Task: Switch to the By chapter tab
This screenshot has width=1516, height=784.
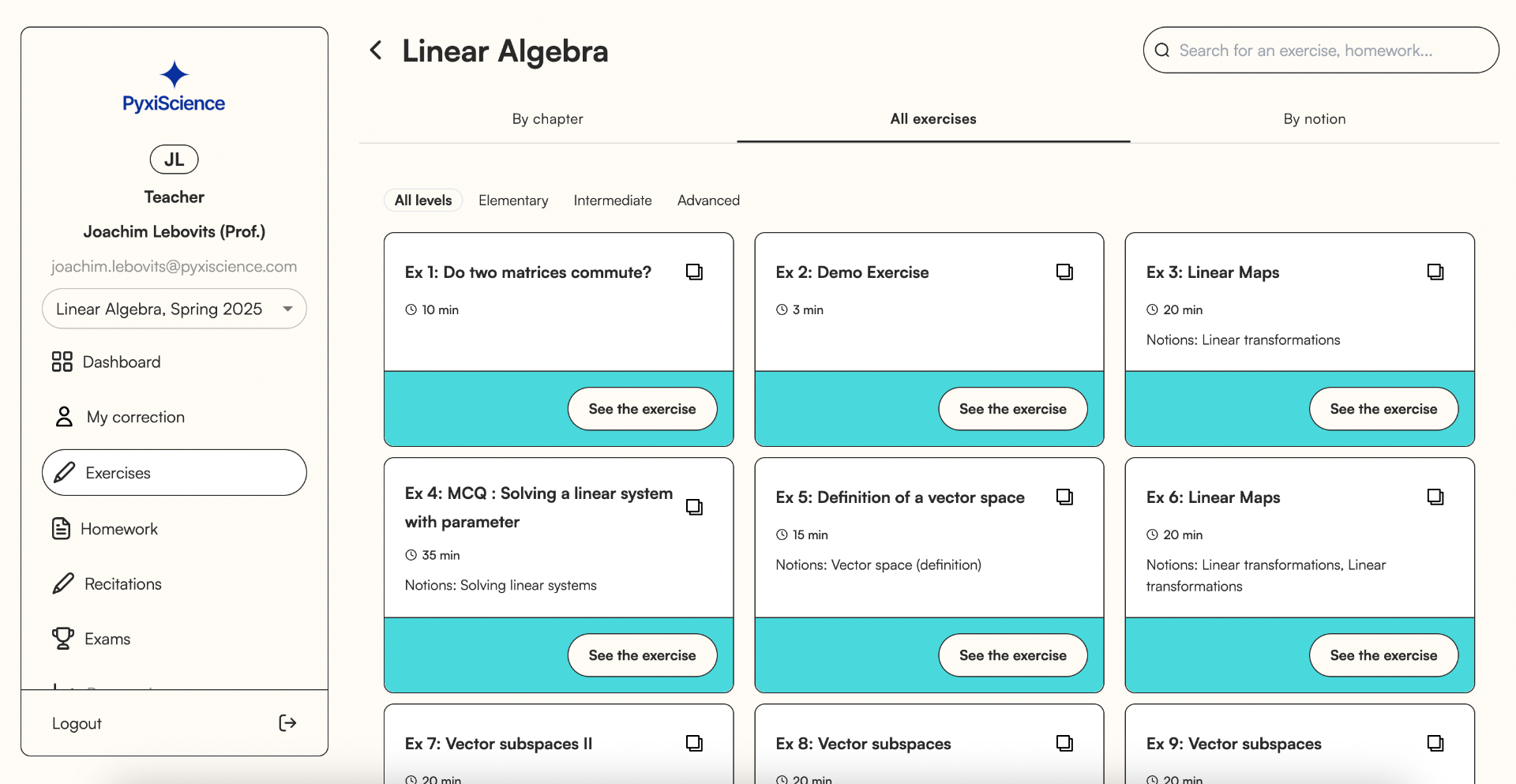Action: pos(547,118)
